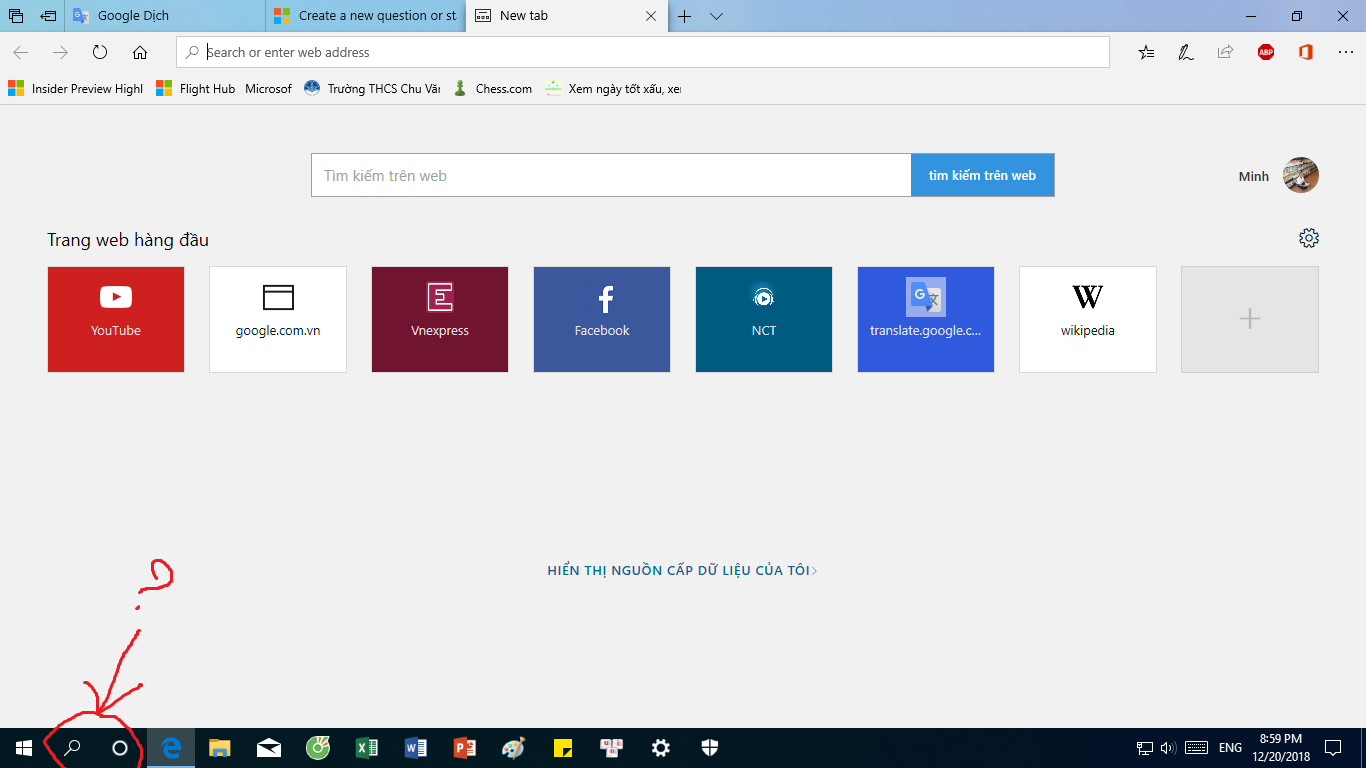Open Windows Settings gear on taskbar

pyautogui.click(x=660, y=748)
